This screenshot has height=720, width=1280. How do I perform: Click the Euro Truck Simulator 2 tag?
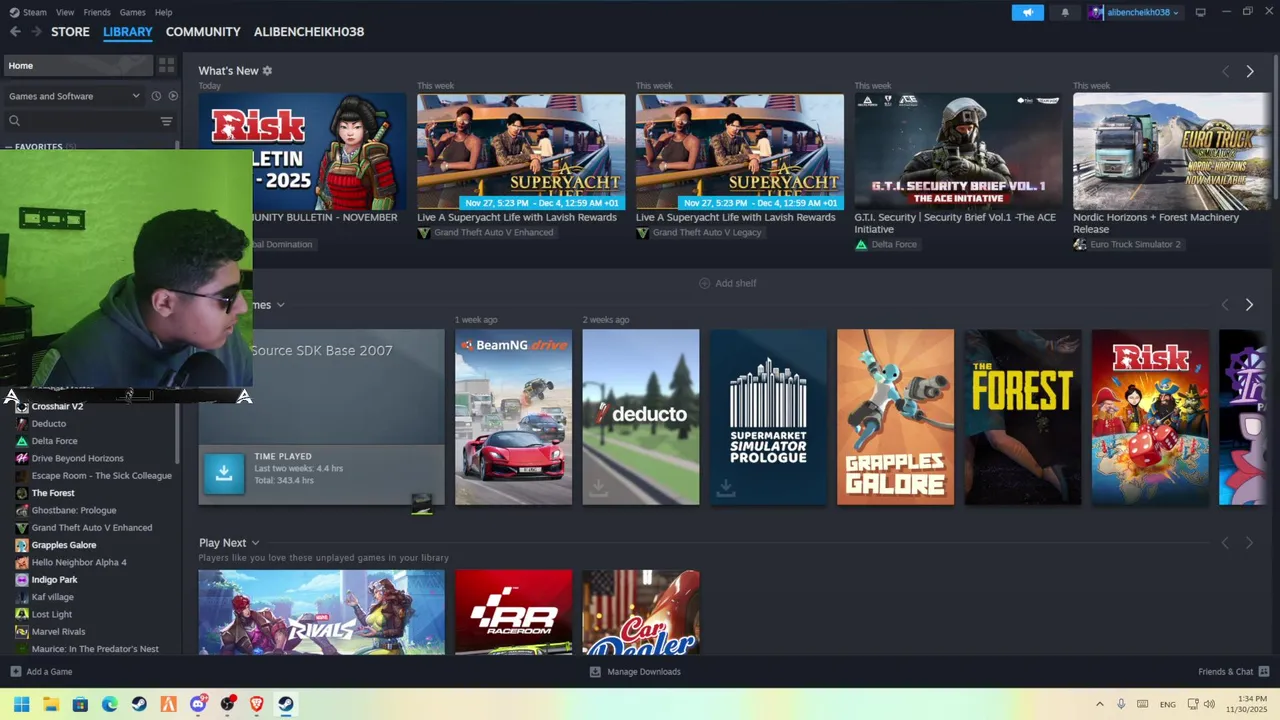(1127, 244)
